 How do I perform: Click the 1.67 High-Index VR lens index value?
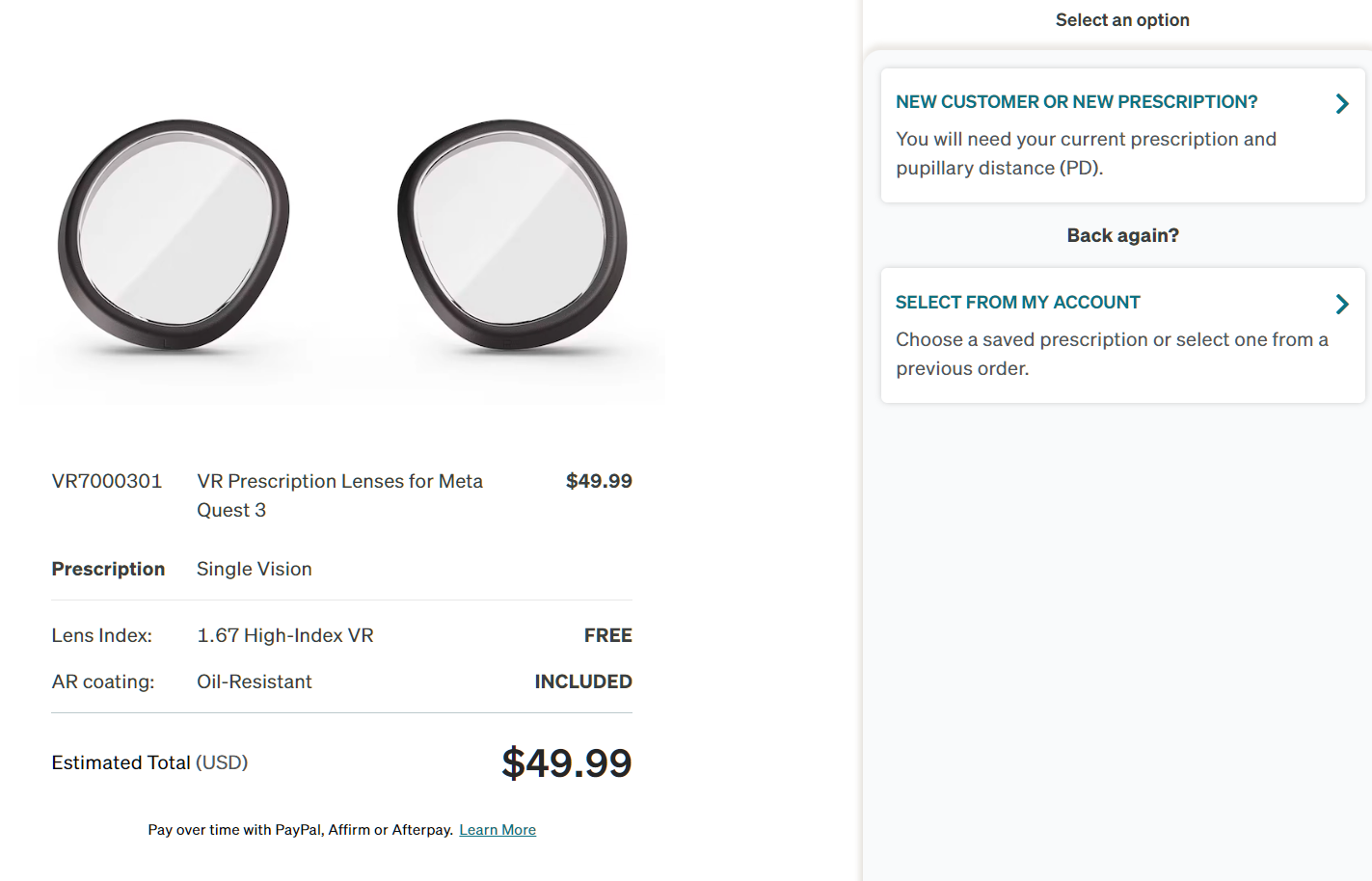click(x=284, y=635)
